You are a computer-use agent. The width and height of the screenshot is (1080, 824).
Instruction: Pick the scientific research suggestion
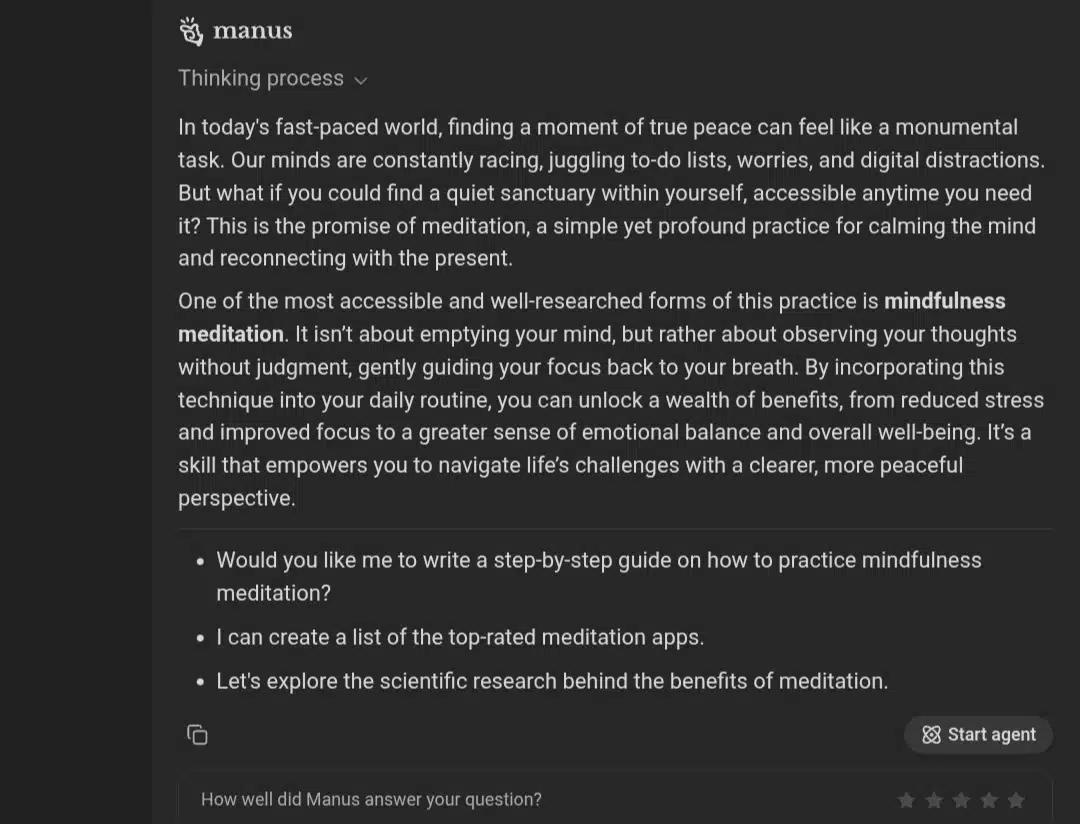(x=552, y=681)
